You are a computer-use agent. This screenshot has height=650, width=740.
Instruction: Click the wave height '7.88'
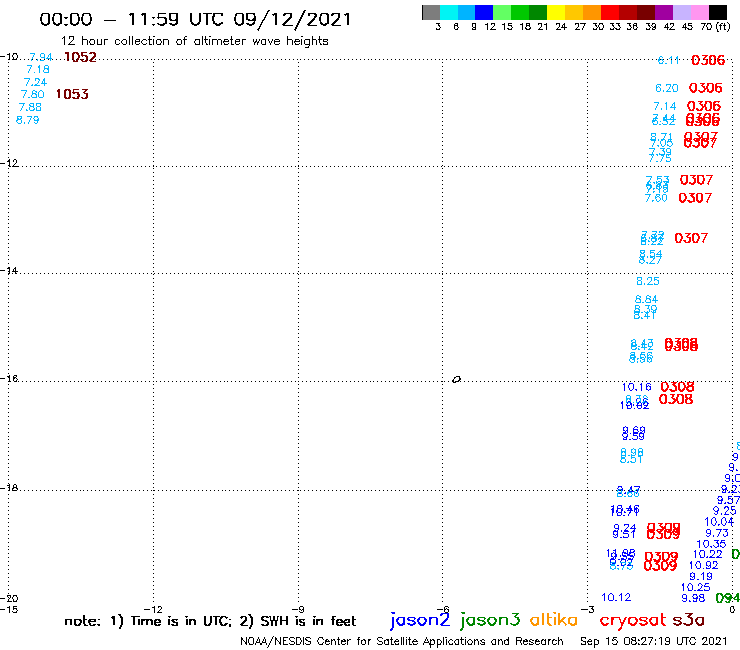(30, 107)
